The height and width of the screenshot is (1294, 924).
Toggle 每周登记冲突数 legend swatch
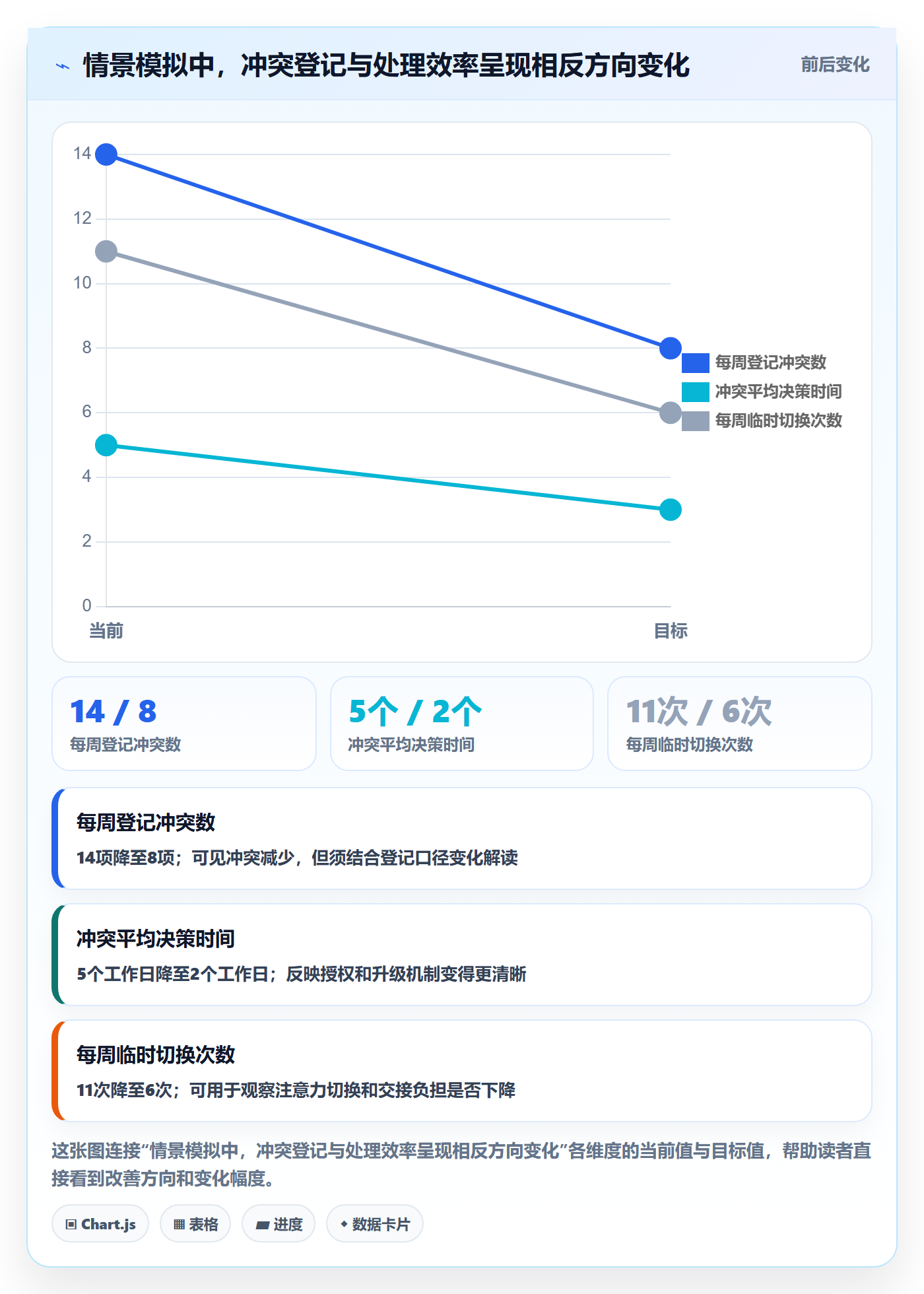click(695, 362)
